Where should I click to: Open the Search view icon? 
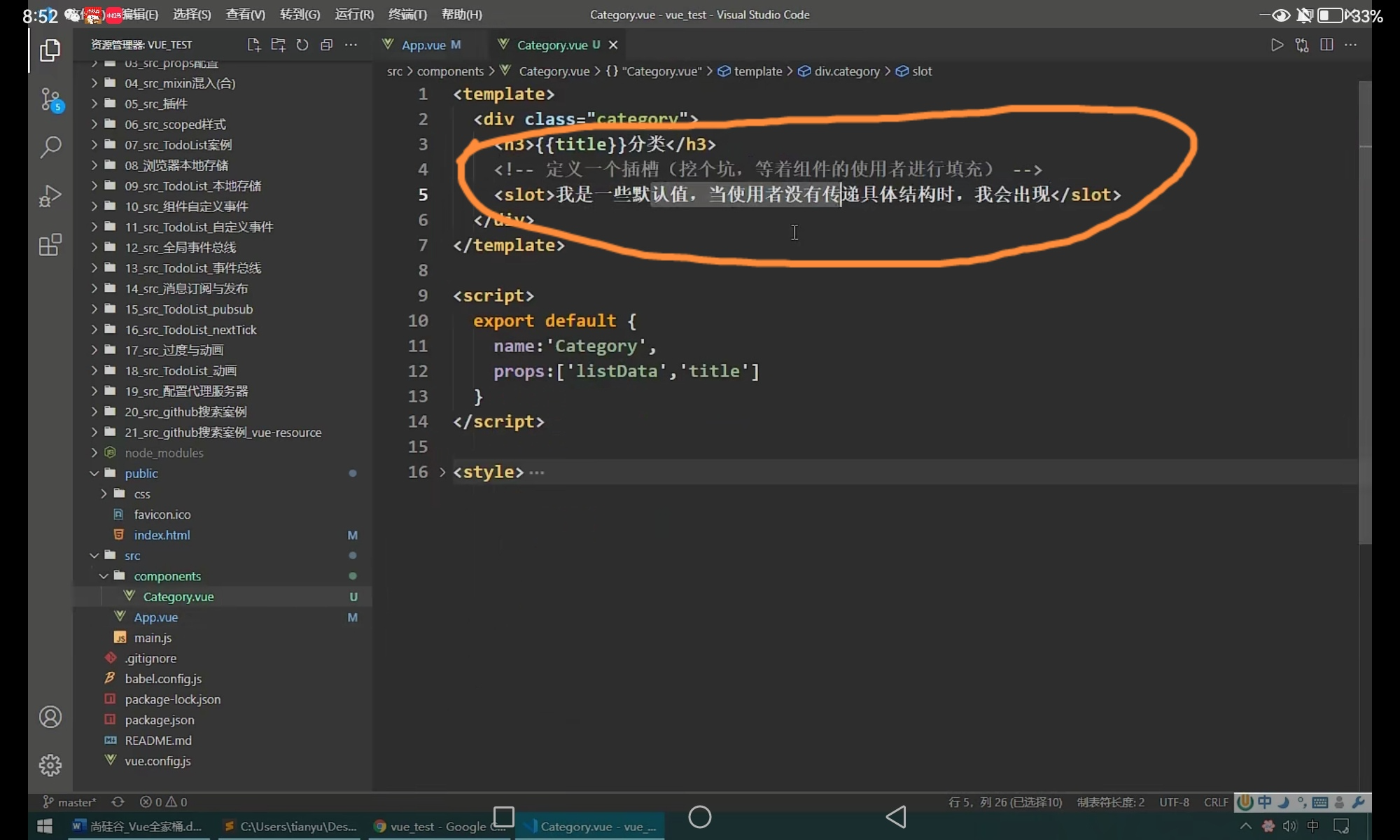[x=50, y=147]
